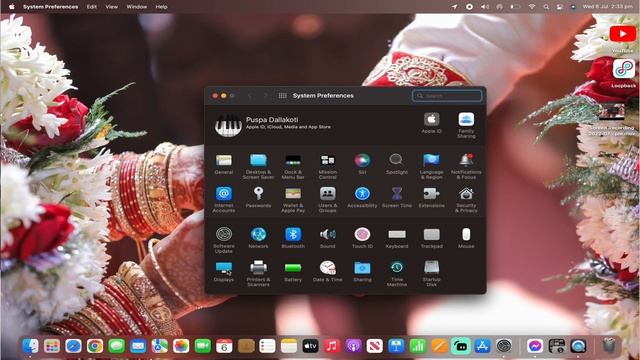640x360 pixels.
Task: Launch Google Chrome from the Dock
Action: pos(95,346)
